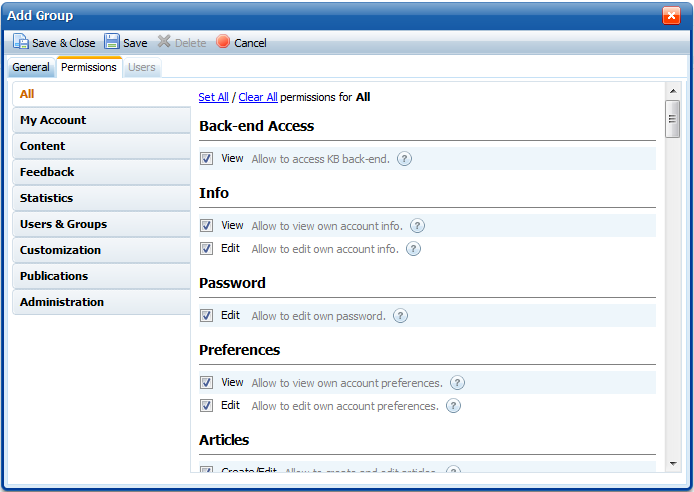Click the Password section heading

(x=232, y=283)
